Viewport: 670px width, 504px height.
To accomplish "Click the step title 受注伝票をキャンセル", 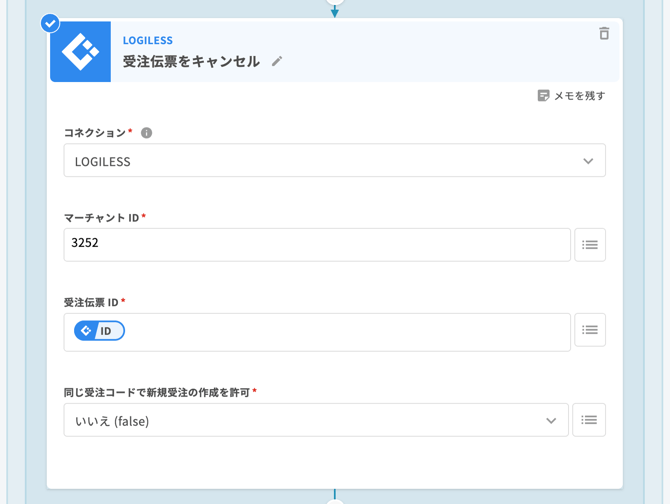I will 191,62.
